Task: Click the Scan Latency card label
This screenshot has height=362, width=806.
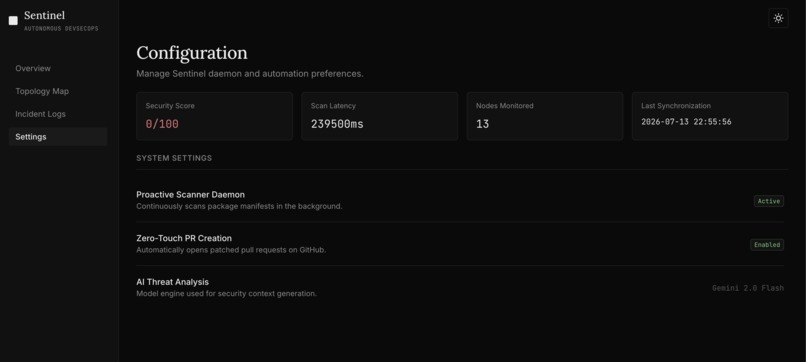Action: pyautogui.click(x=333, y=106)
